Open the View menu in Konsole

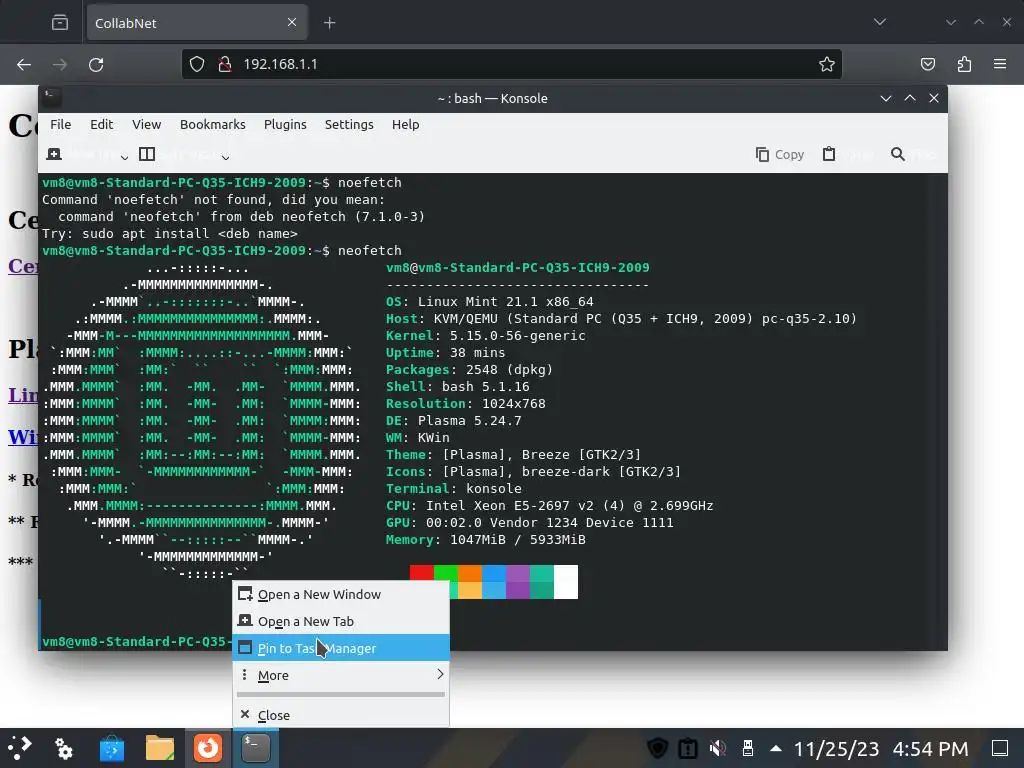146,124
